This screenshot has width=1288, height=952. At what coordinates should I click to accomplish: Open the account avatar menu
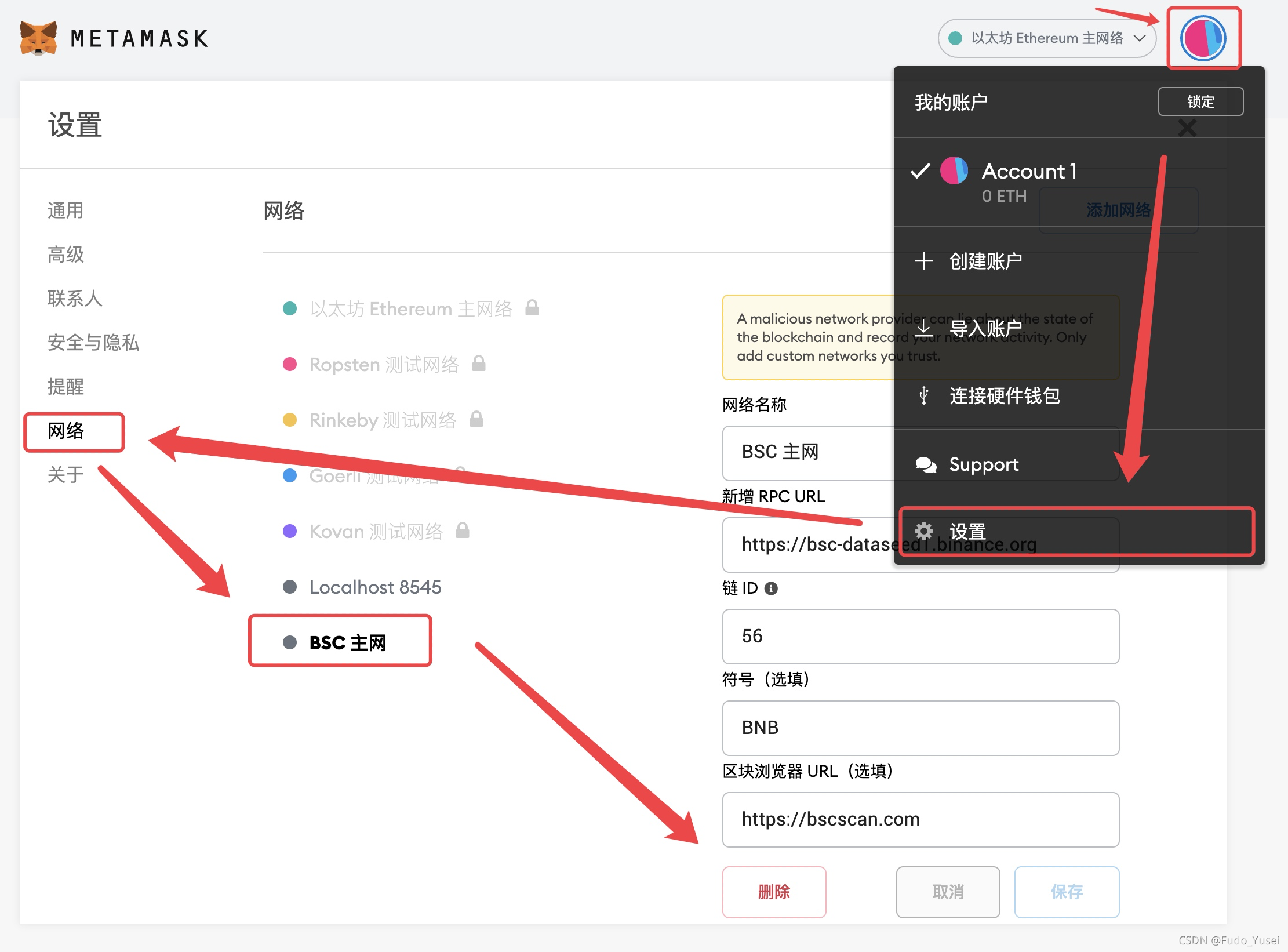pos(1203,38)
